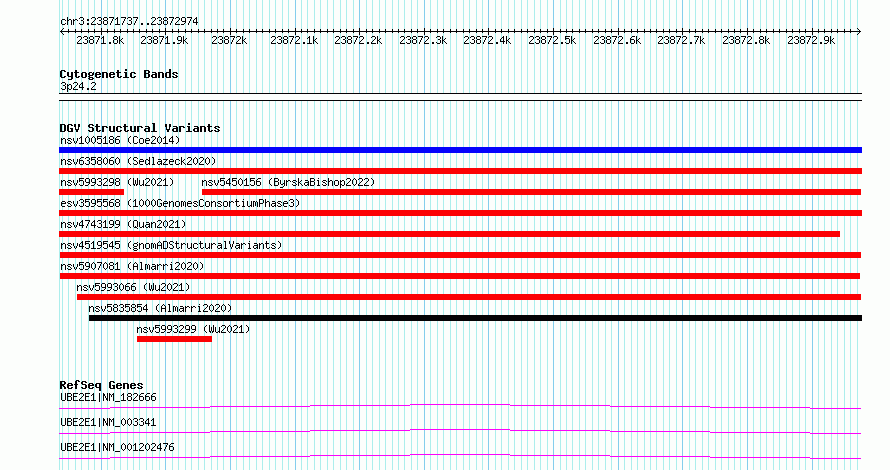890x470 pixels.
Task: Open the nsv5907081 (Almarri2020) label
Action: (x=132, y=266)
